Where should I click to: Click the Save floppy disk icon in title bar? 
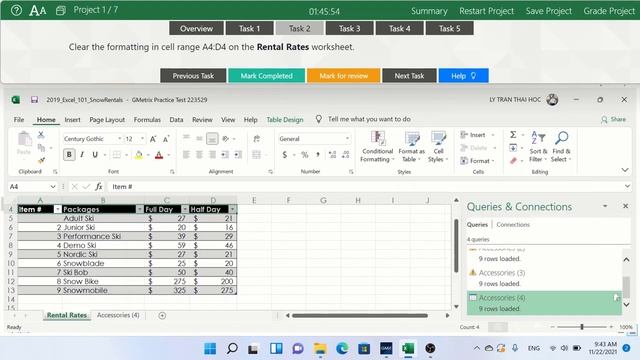point(34,100)
